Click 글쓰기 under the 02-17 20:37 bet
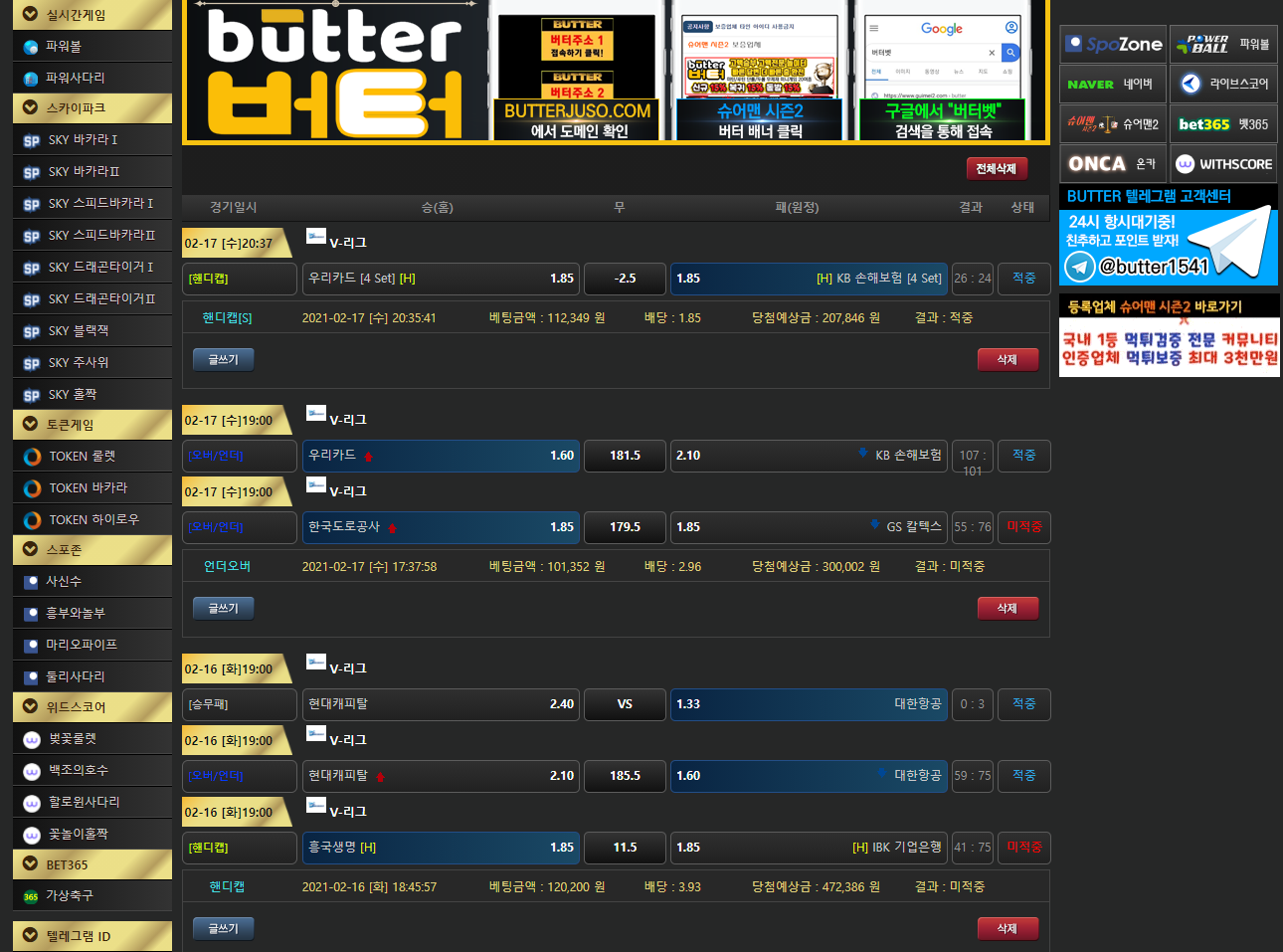 [x=223, y=359]
